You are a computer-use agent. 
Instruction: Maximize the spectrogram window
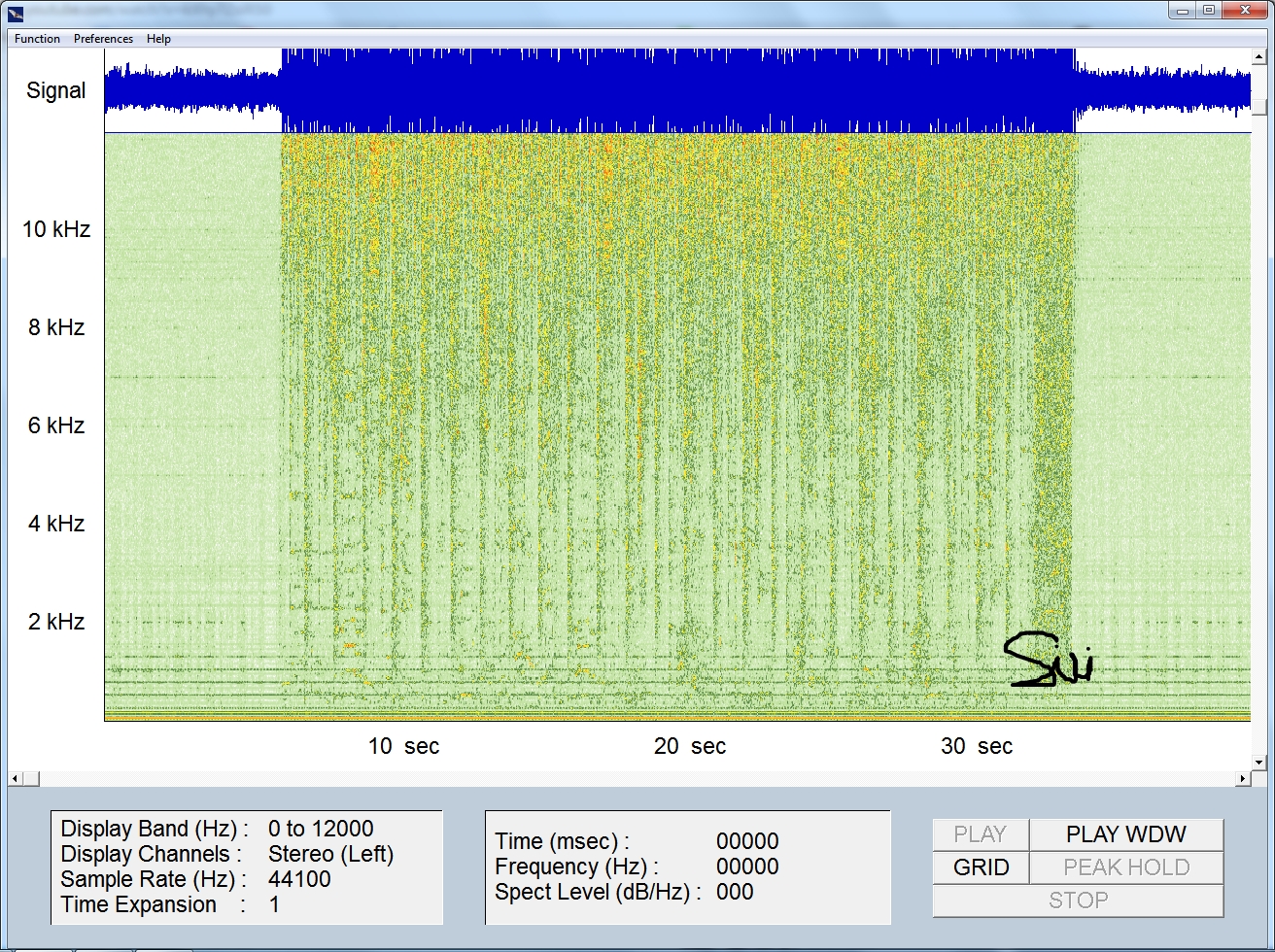pos(1209,11)
